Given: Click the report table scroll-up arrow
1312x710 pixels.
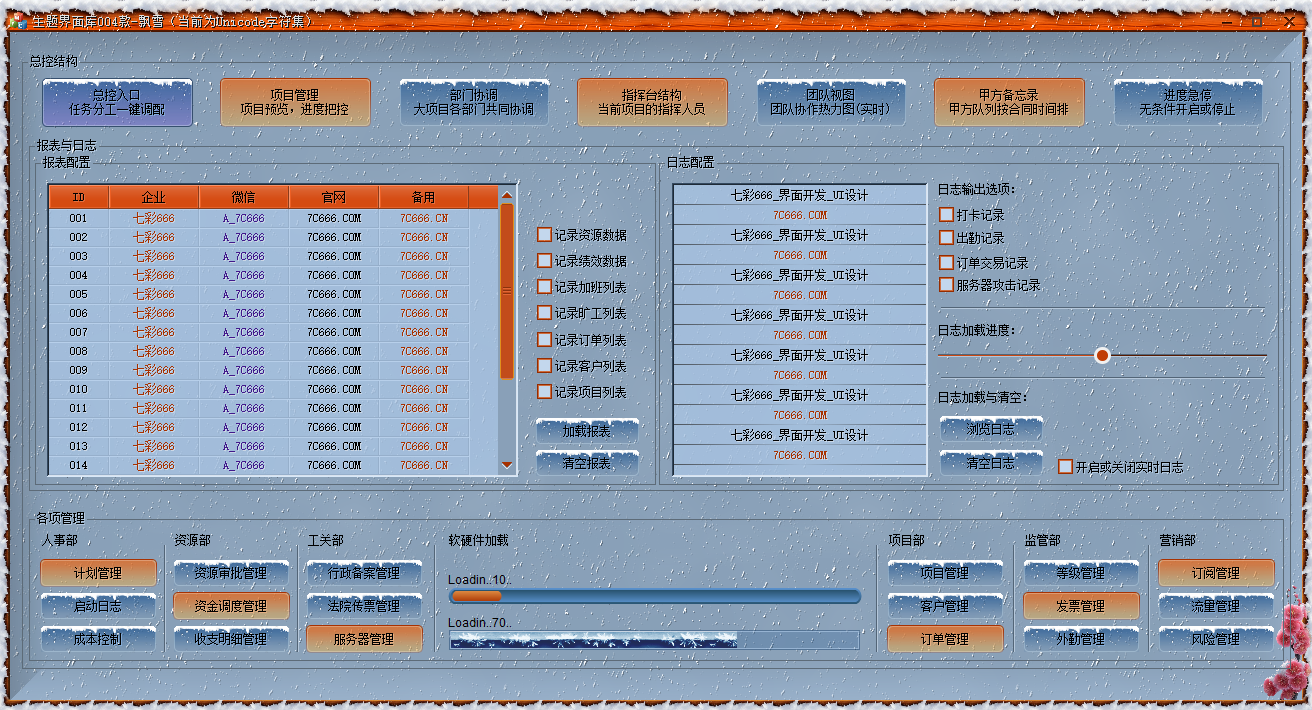Looking at the screenshot, I should click(x=507, y=196).
